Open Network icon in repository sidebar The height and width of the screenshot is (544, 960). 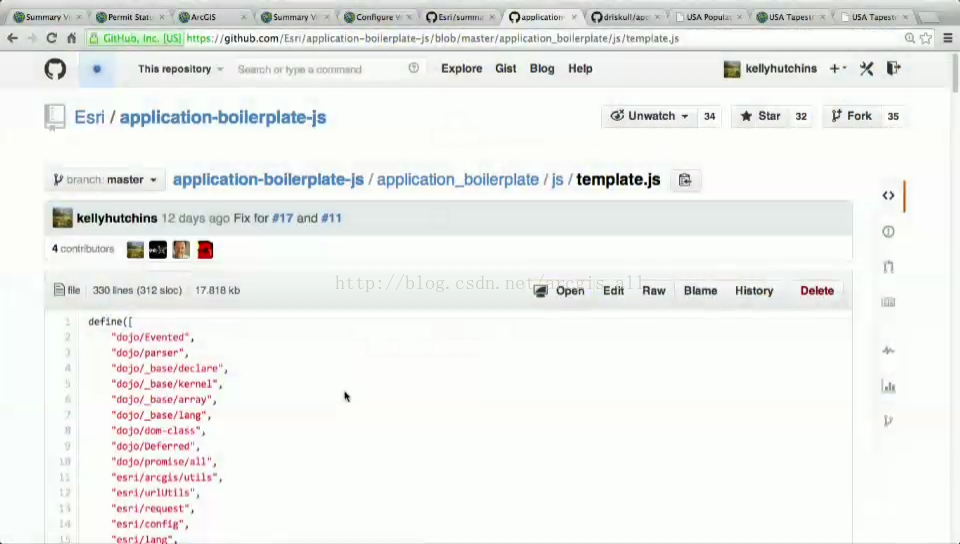click(888, 421)
